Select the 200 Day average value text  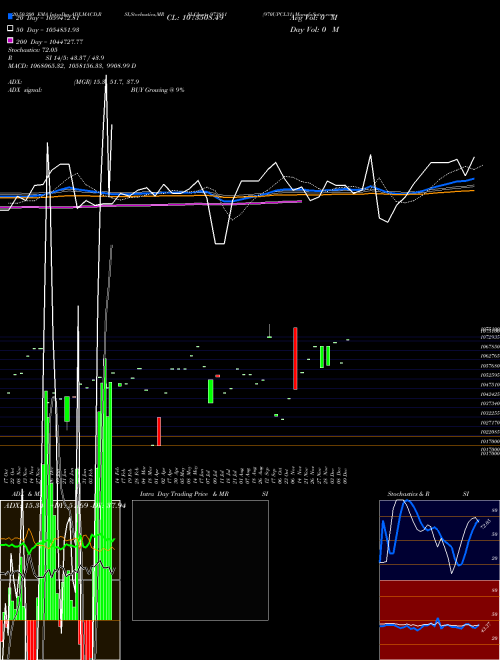pyautogui.click(x=49, y=42)
